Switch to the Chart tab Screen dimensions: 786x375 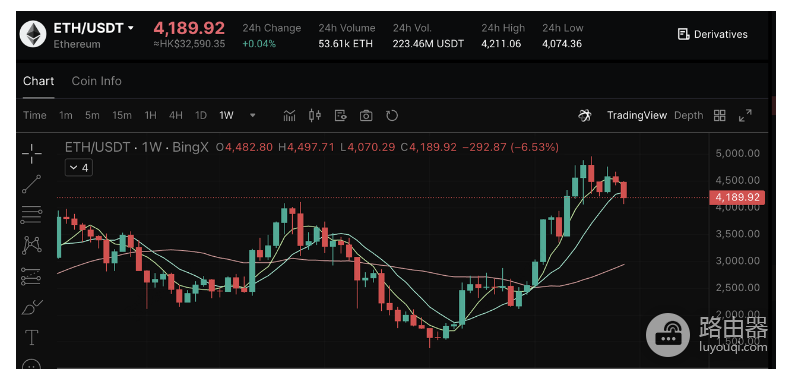tap(39, 81)
